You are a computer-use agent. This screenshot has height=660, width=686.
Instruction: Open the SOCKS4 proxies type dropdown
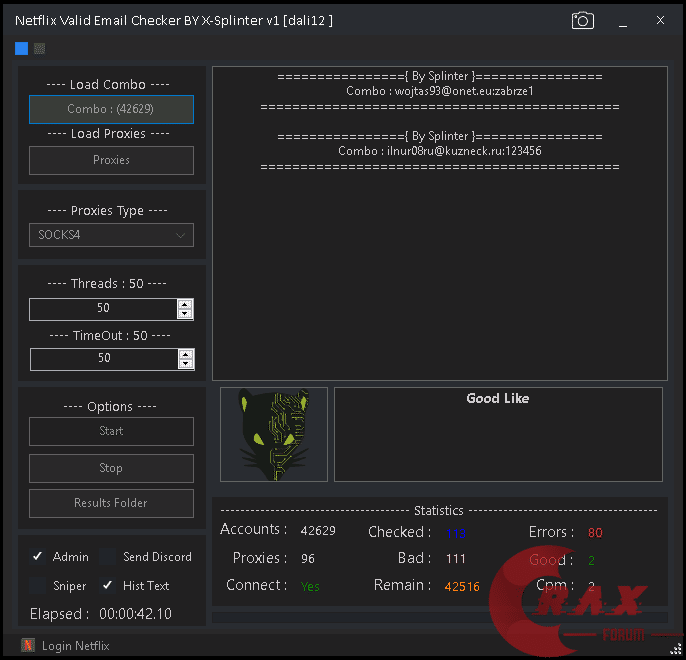pos(111,235)
